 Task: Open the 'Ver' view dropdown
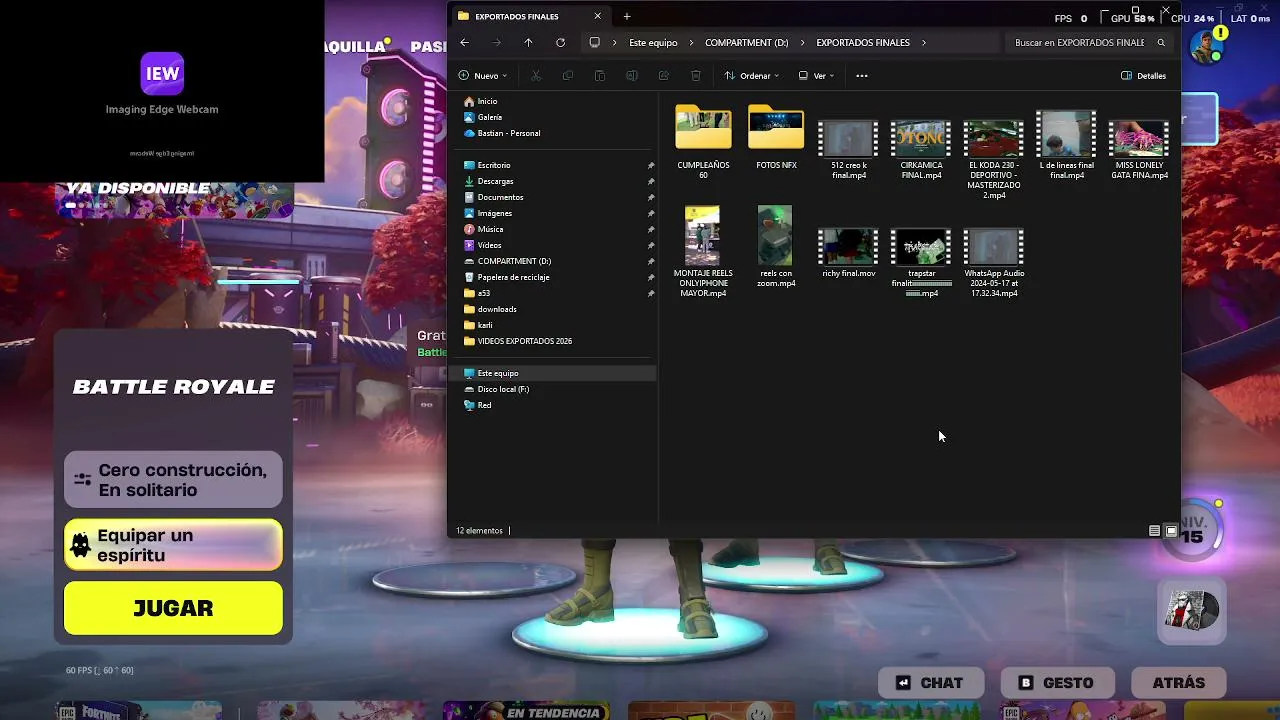coord(816,76)
